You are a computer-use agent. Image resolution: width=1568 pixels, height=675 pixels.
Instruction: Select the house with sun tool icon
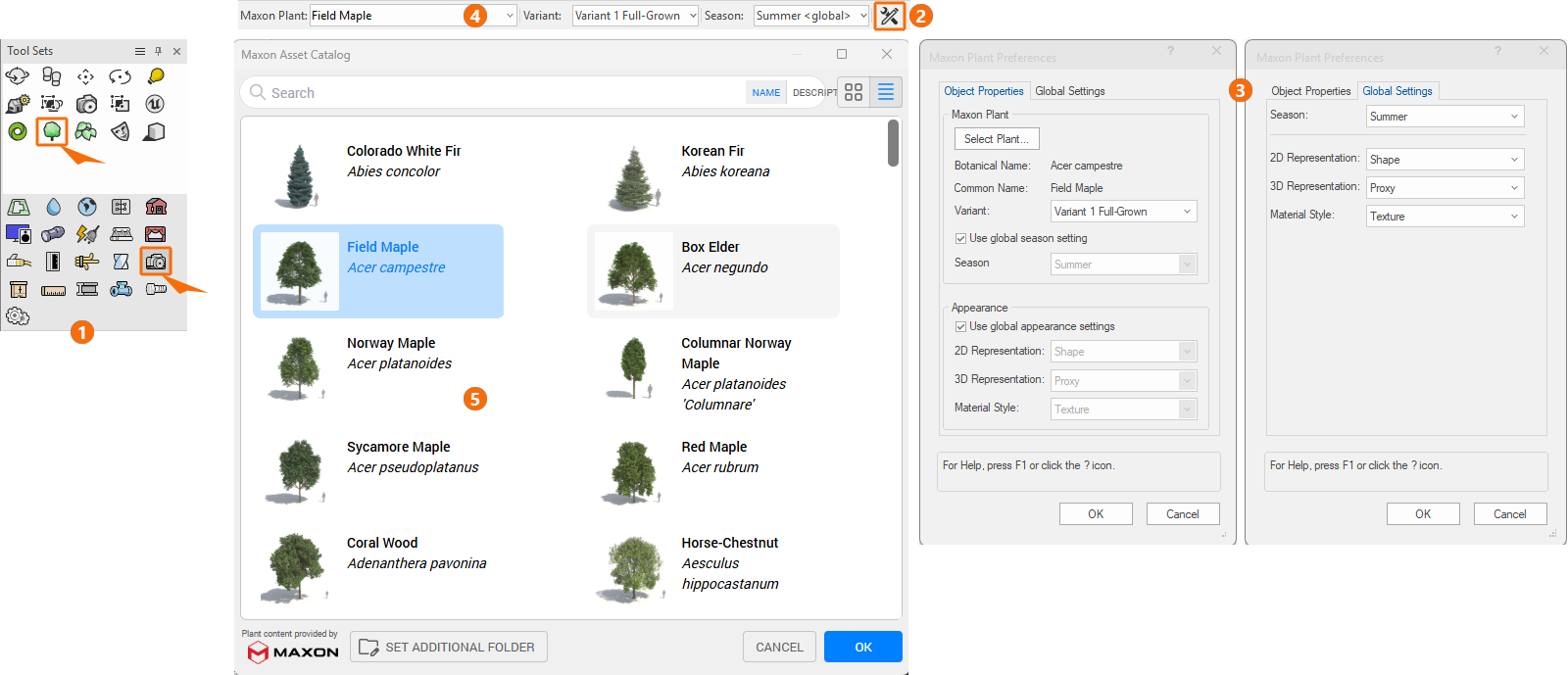coord(18,104)
